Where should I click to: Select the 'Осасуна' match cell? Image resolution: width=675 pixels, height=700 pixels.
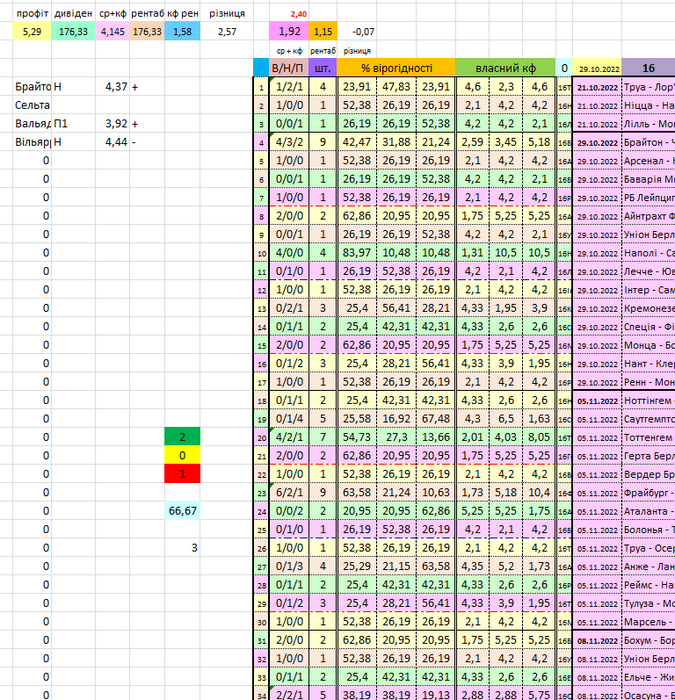pyautogui.click(x=648, y=695)
